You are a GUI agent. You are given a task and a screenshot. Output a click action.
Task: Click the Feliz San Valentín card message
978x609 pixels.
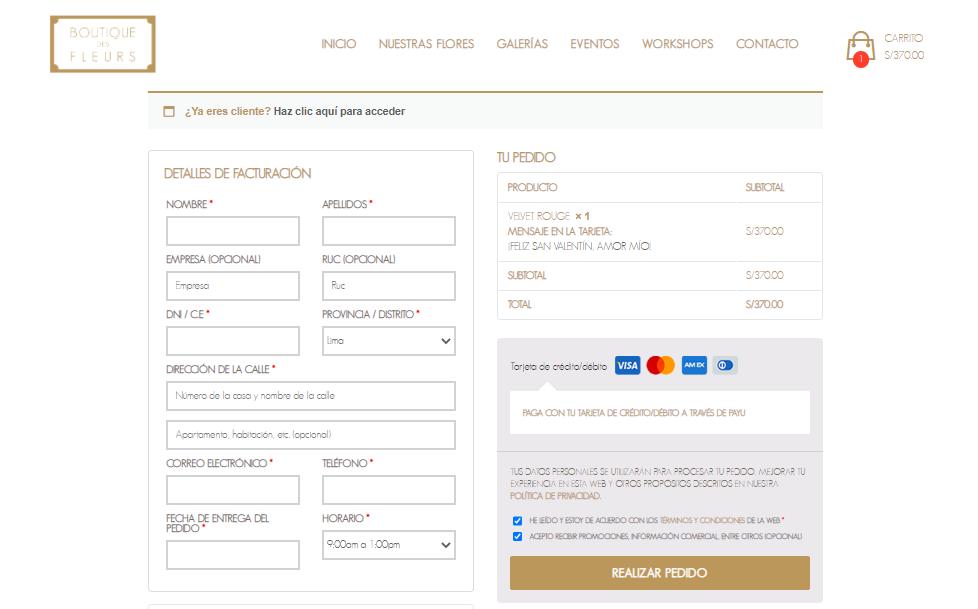[x=579, y=246]
